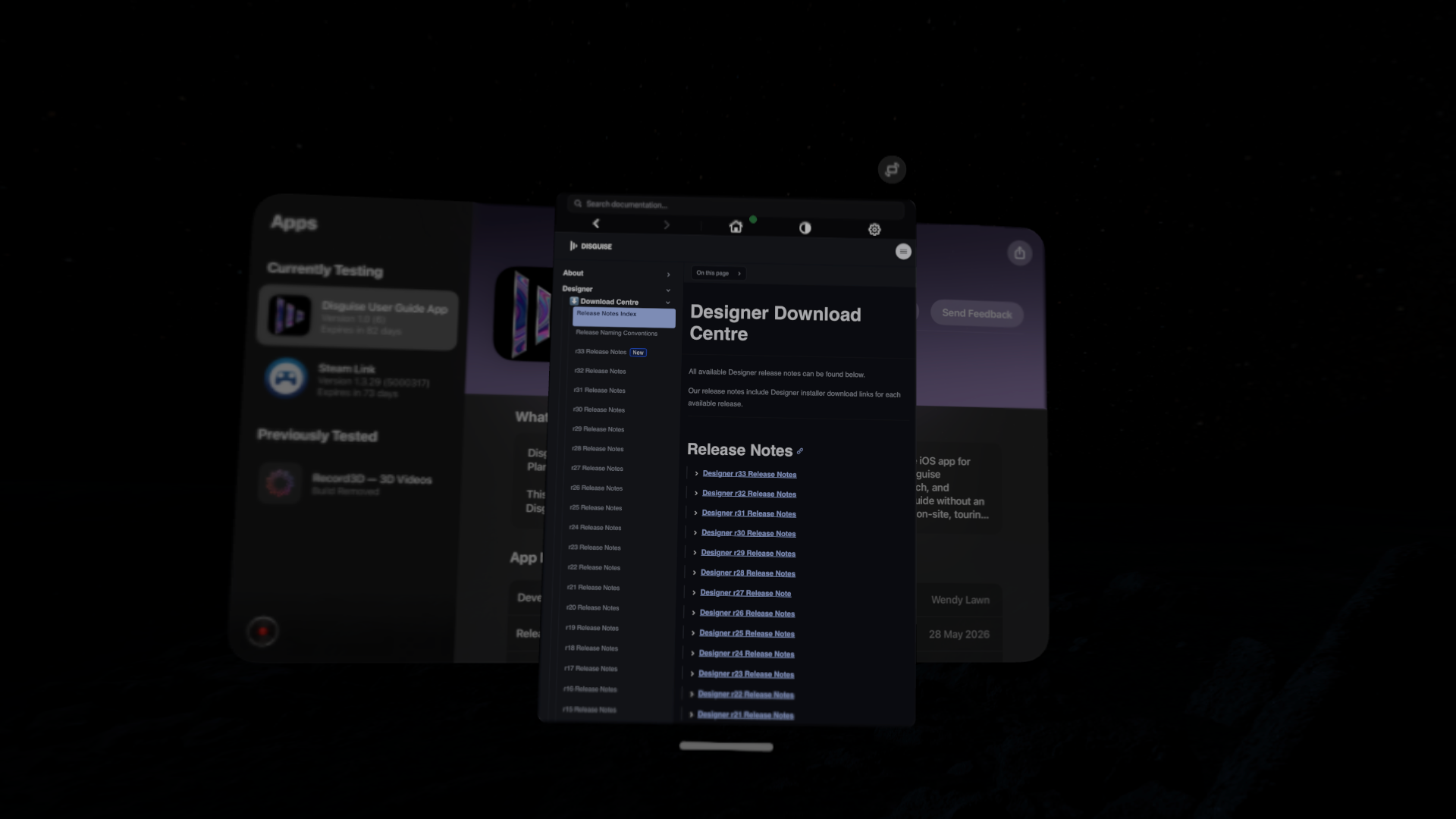Click the New badge on r33 Release Notes
1456x819 pixels.
(x=639, y=353)
